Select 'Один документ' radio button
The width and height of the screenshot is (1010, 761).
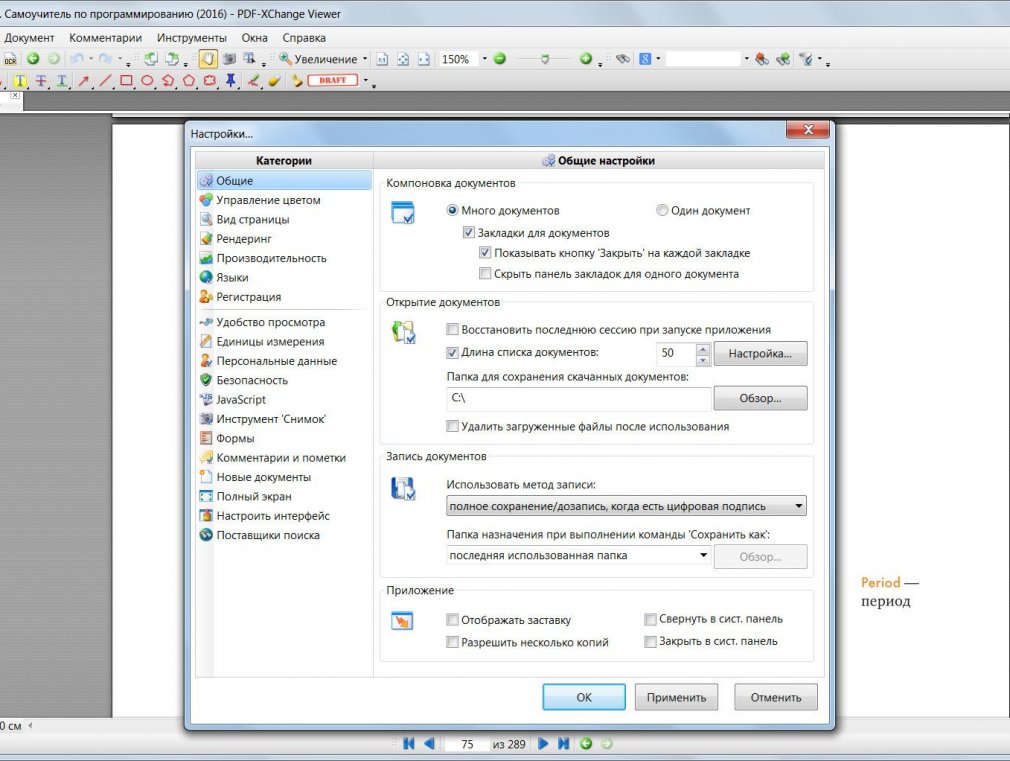click(x=662, y=210)
